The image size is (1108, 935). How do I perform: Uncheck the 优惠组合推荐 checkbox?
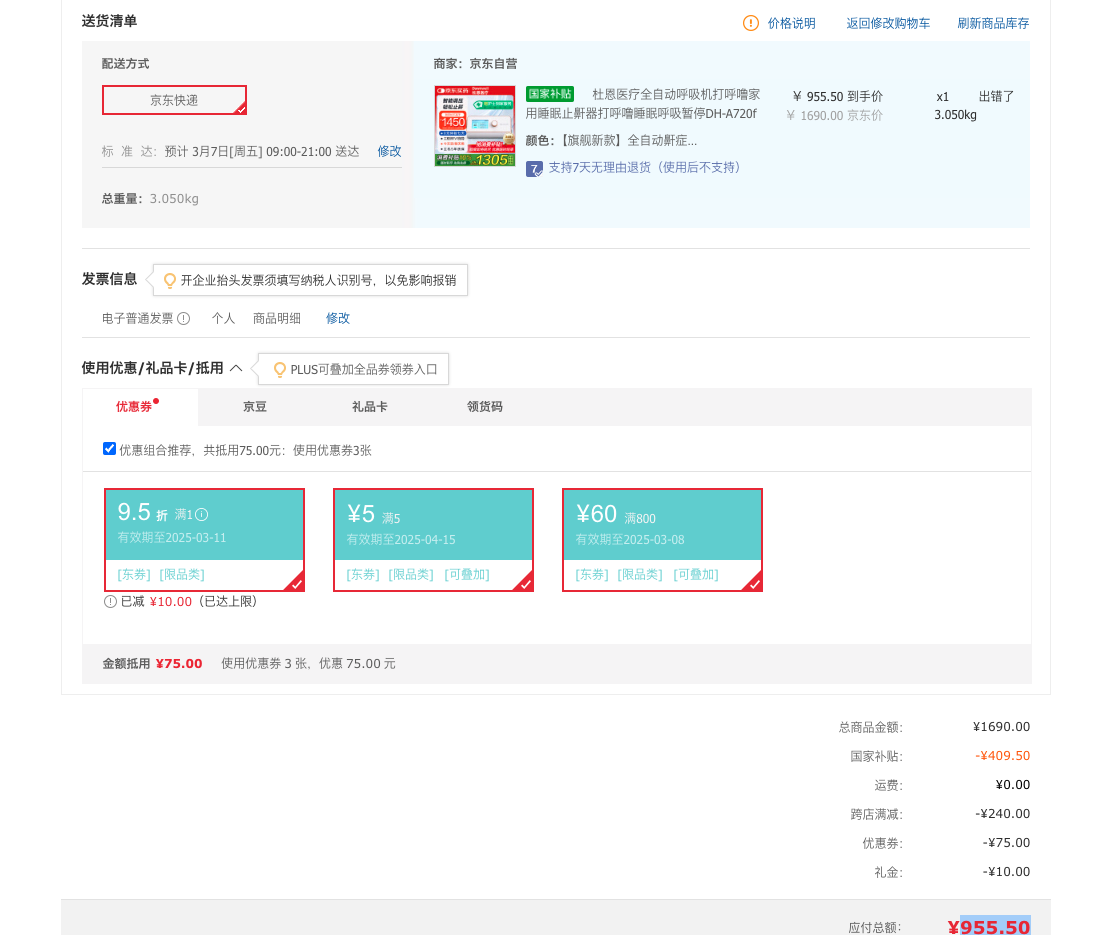coord(110,449)
